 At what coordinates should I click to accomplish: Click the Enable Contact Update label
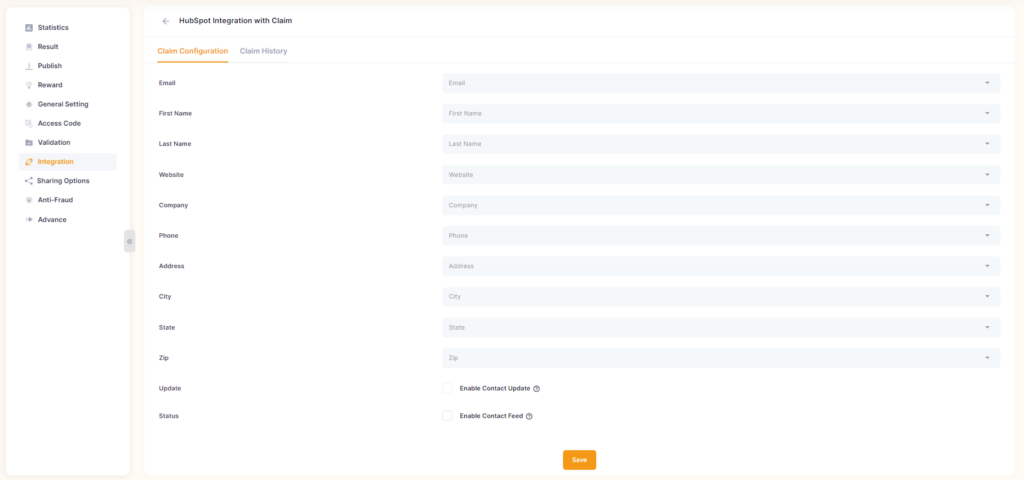coord(494,389)
